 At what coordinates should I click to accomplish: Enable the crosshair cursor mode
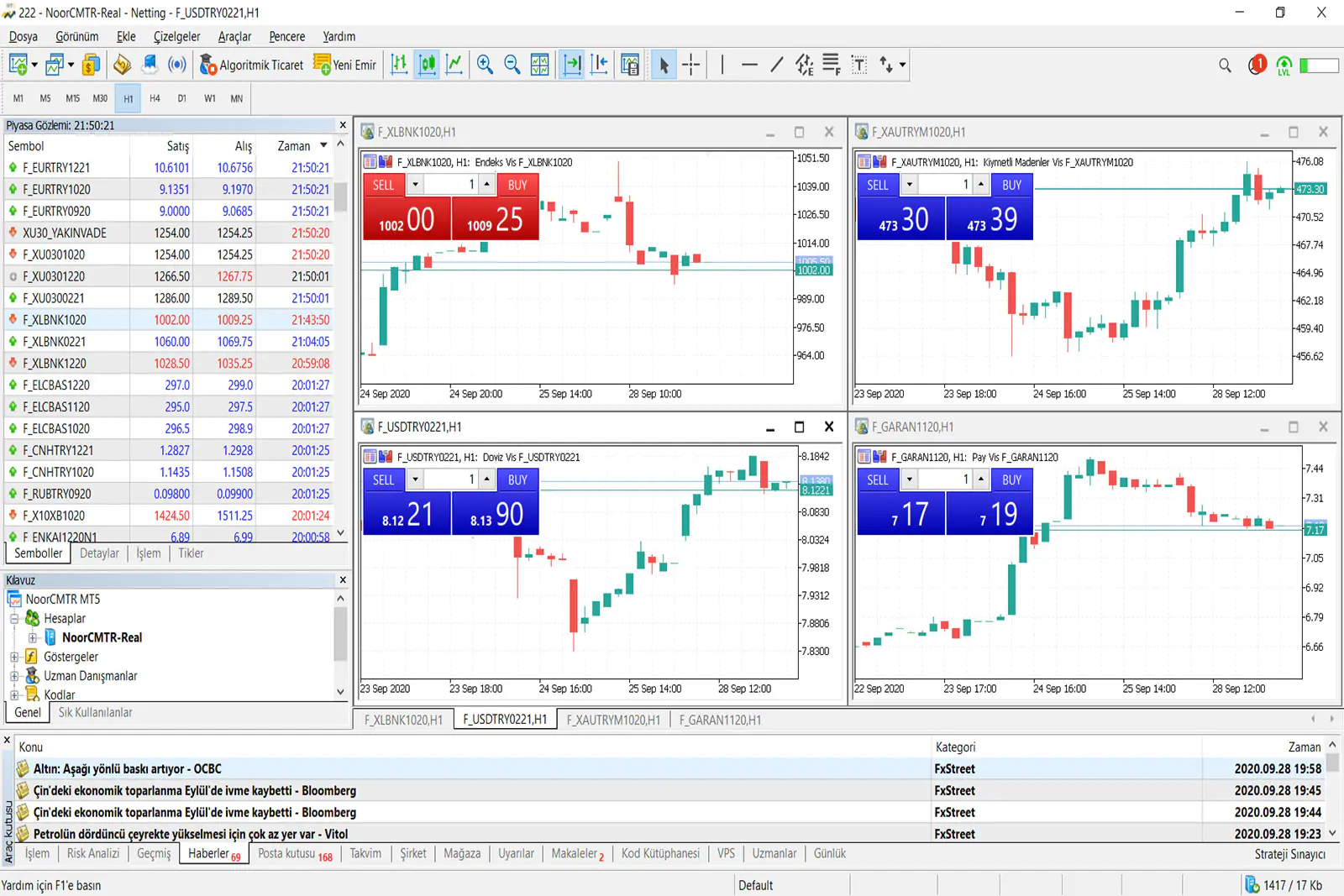(x=691, y=65)
